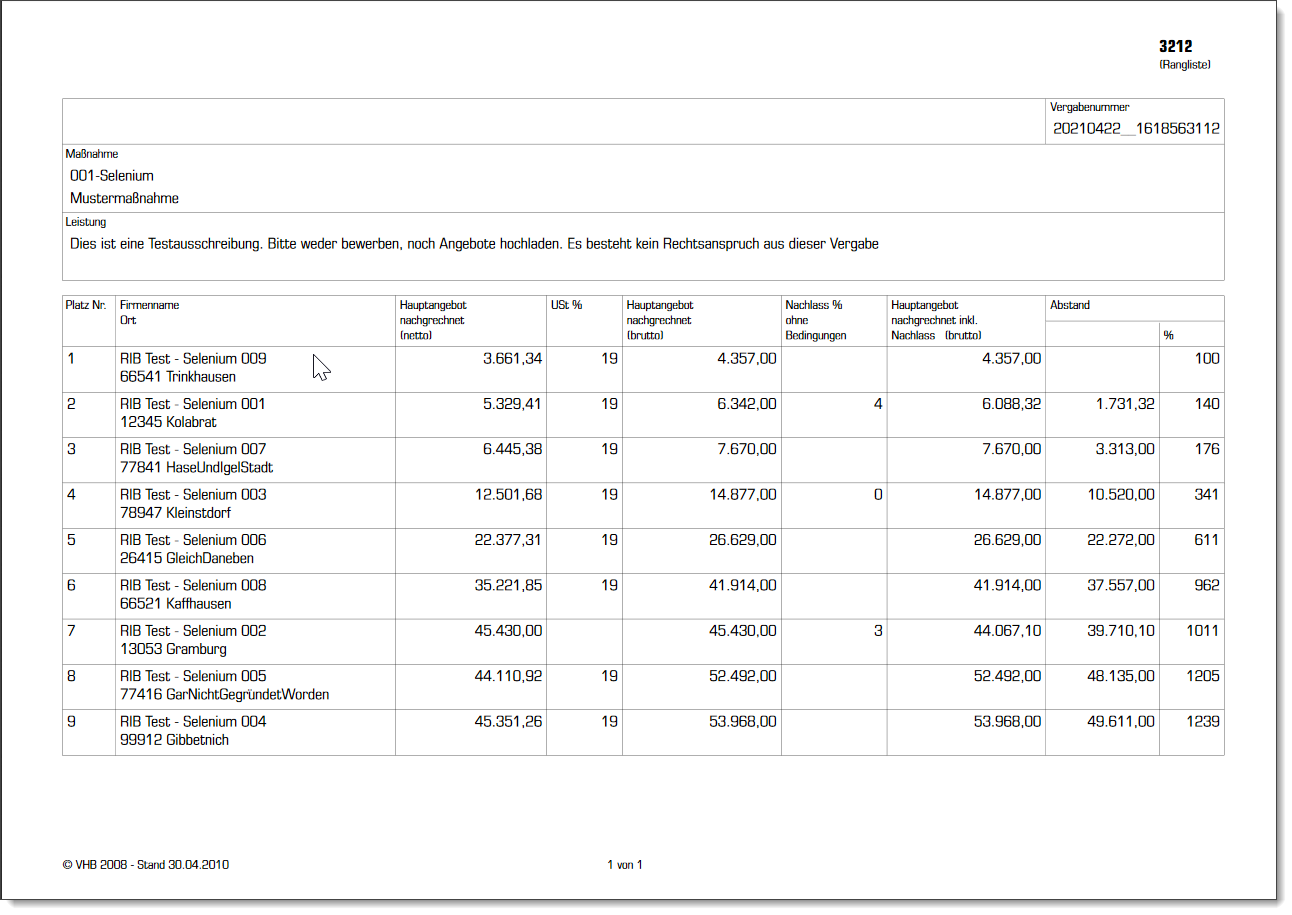Click 78947 Kleinstdorf
Image resolution: width=1292 pixels, height=915 pixels.
(x=176, y=513)
